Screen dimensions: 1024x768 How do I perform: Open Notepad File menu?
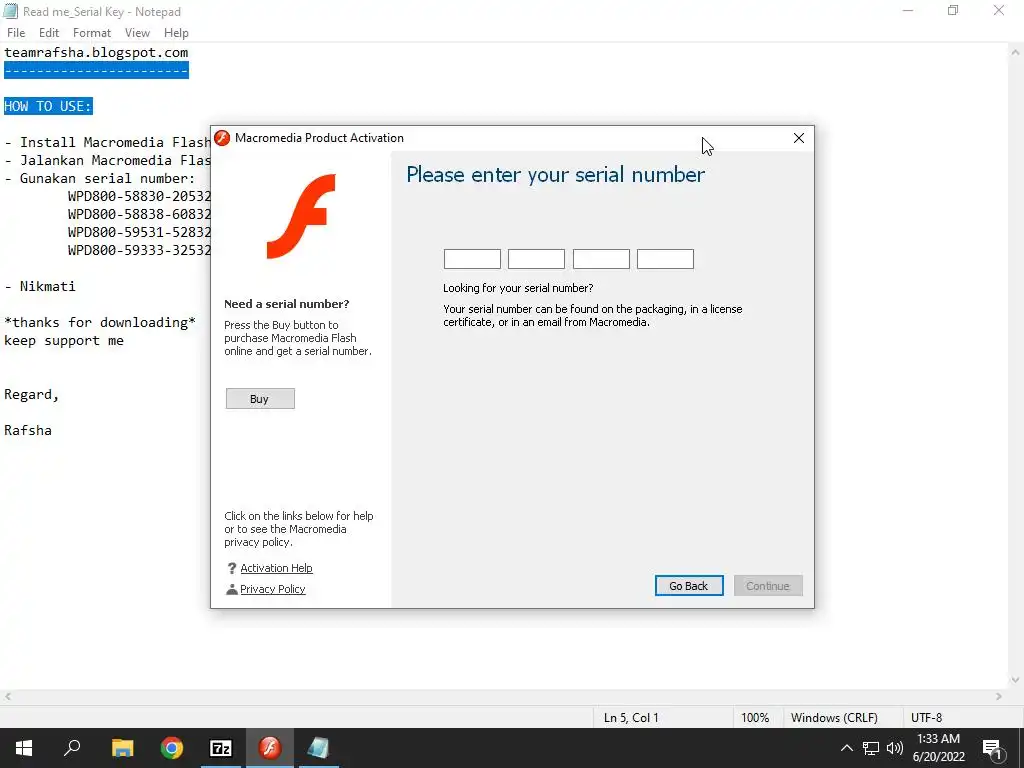pyautogui.click(x=16, y=33)
